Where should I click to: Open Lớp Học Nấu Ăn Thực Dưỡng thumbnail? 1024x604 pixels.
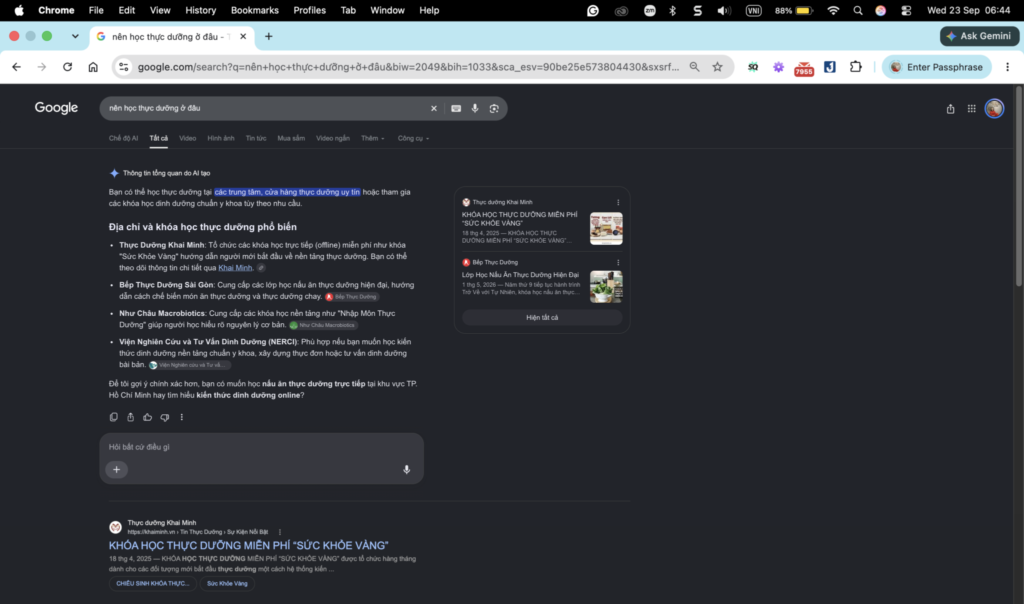[606, 287]
